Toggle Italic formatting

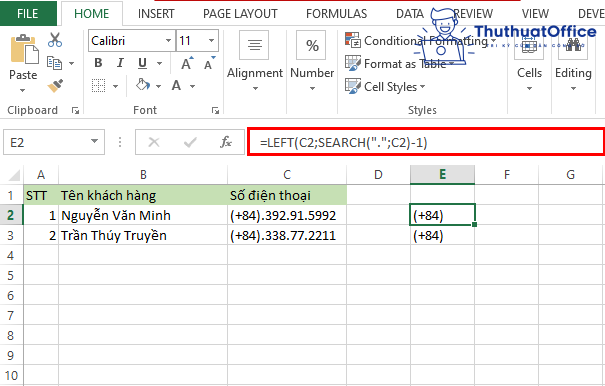[120, 63]
